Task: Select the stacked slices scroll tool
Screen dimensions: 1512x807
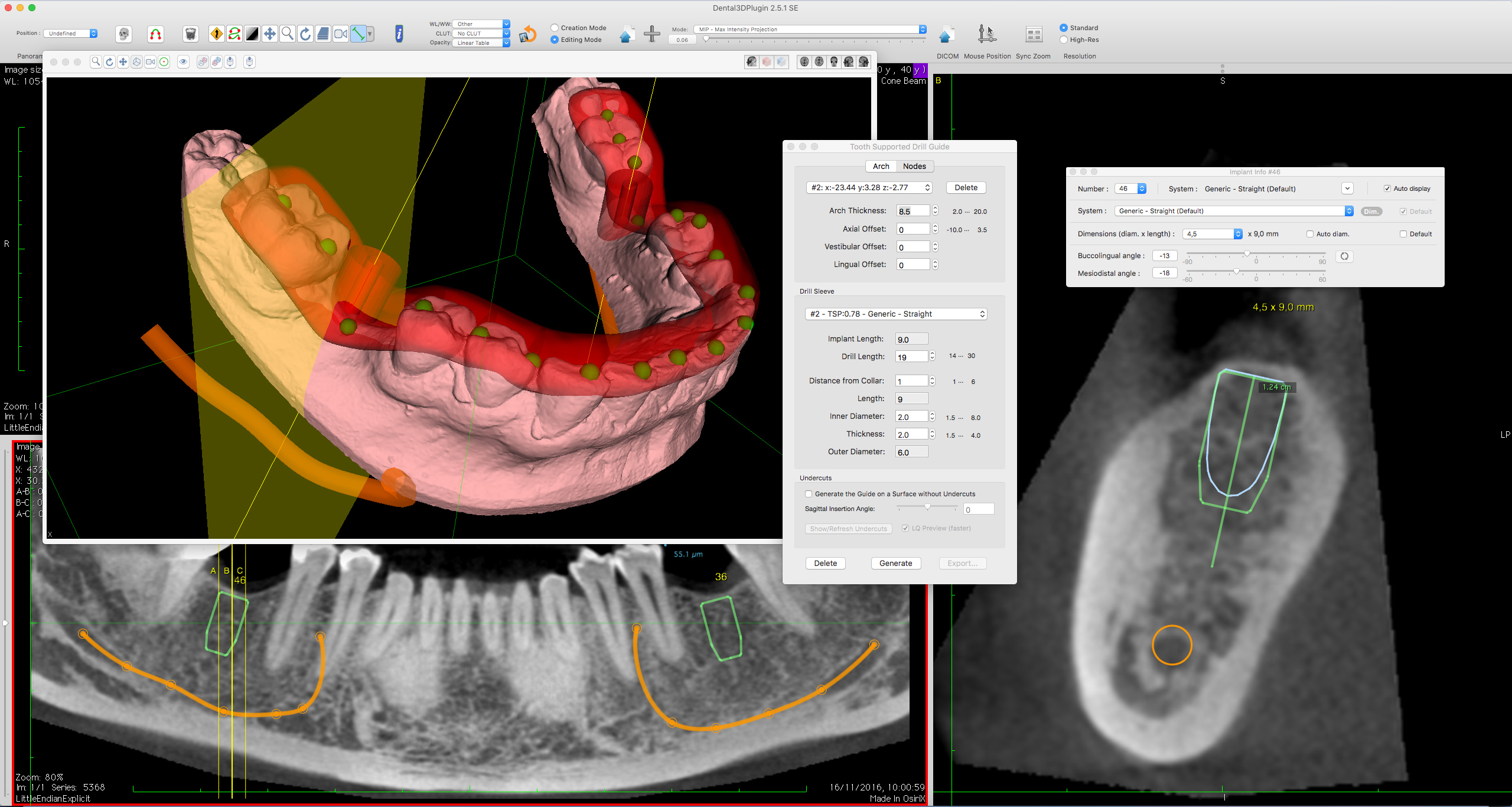Action: pyautogui.click(x=323, y=34)
